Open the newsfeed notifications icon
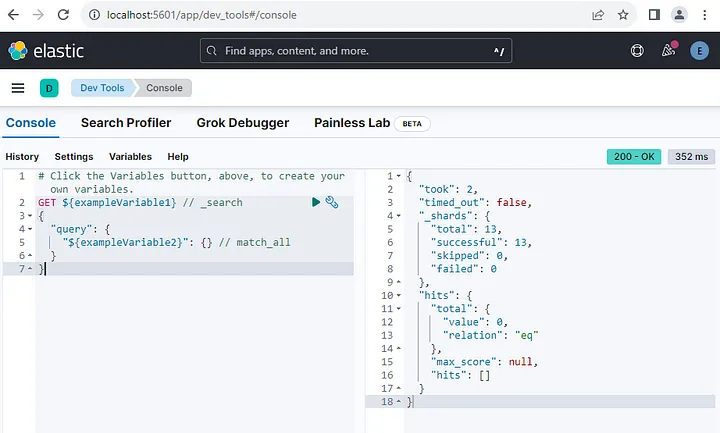The image size is (720, 433). pos(668,50)
